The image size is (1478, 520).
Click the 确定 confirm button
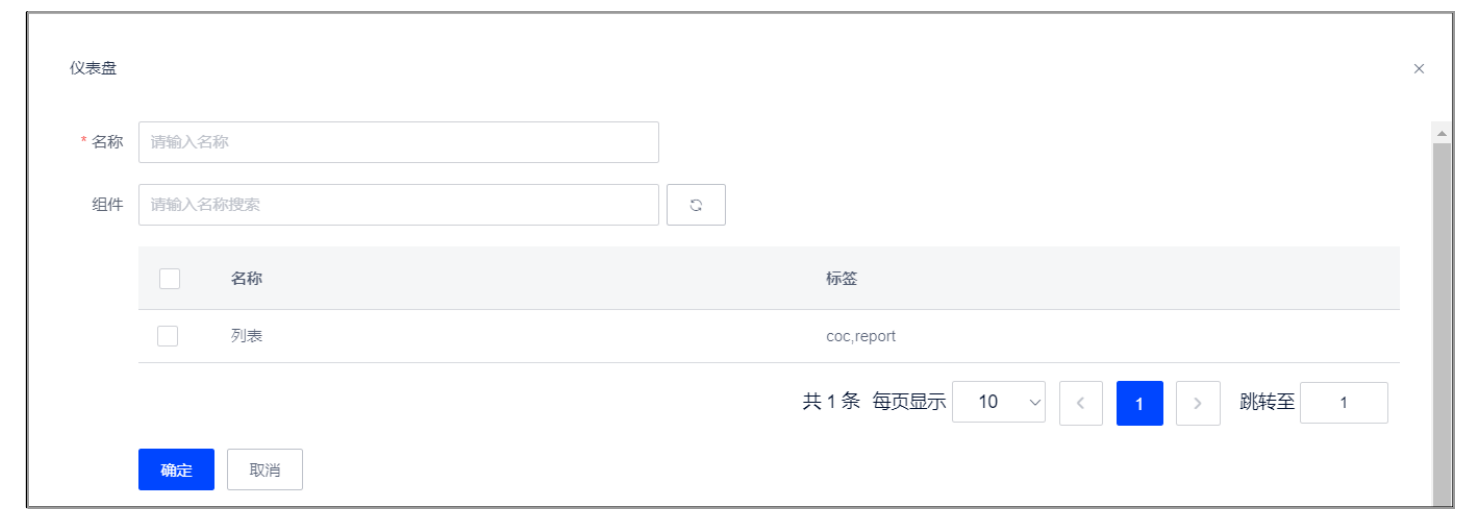click(176, 470)
